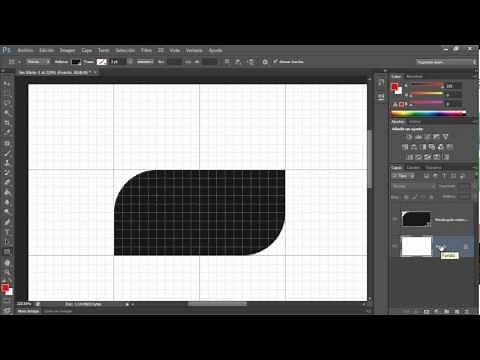
Task: Add a Curves adjustment
Action: [428, 137]
